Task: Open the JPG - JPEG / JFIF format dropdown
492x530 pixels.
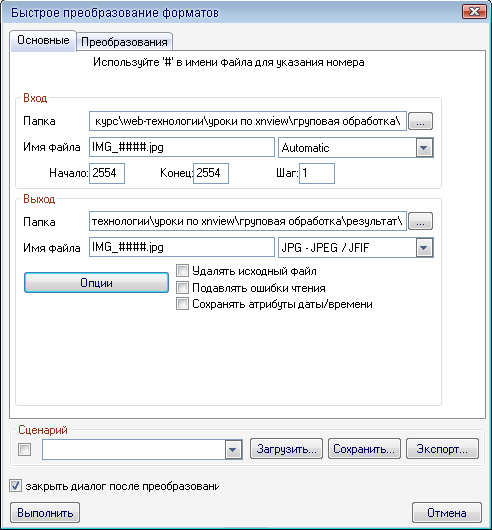Action: tap(424, 248)
